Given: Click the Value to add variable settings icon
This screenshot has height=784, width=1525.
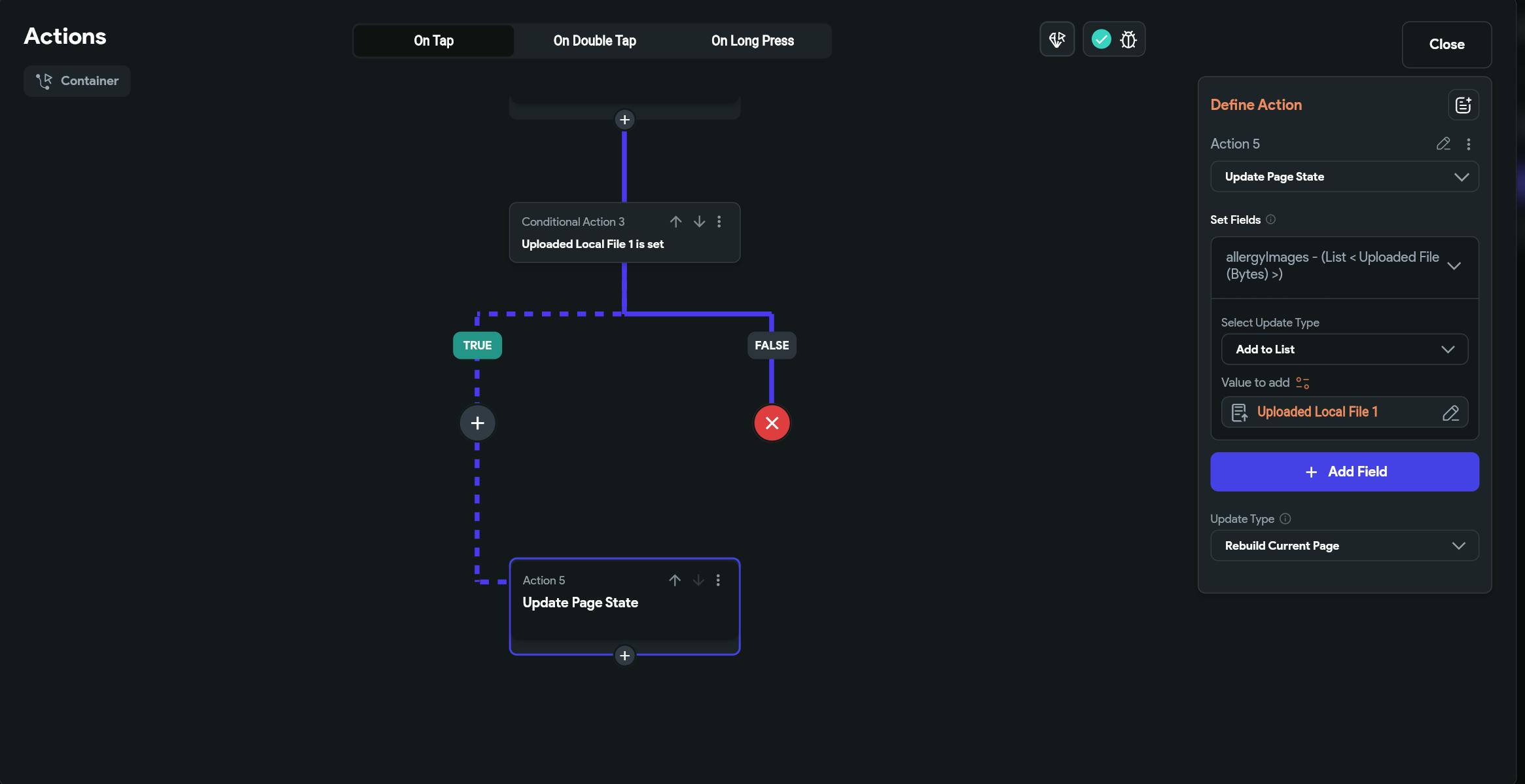Looking at the screenshot, I should pyautogui.click(x=1302, y=383).
